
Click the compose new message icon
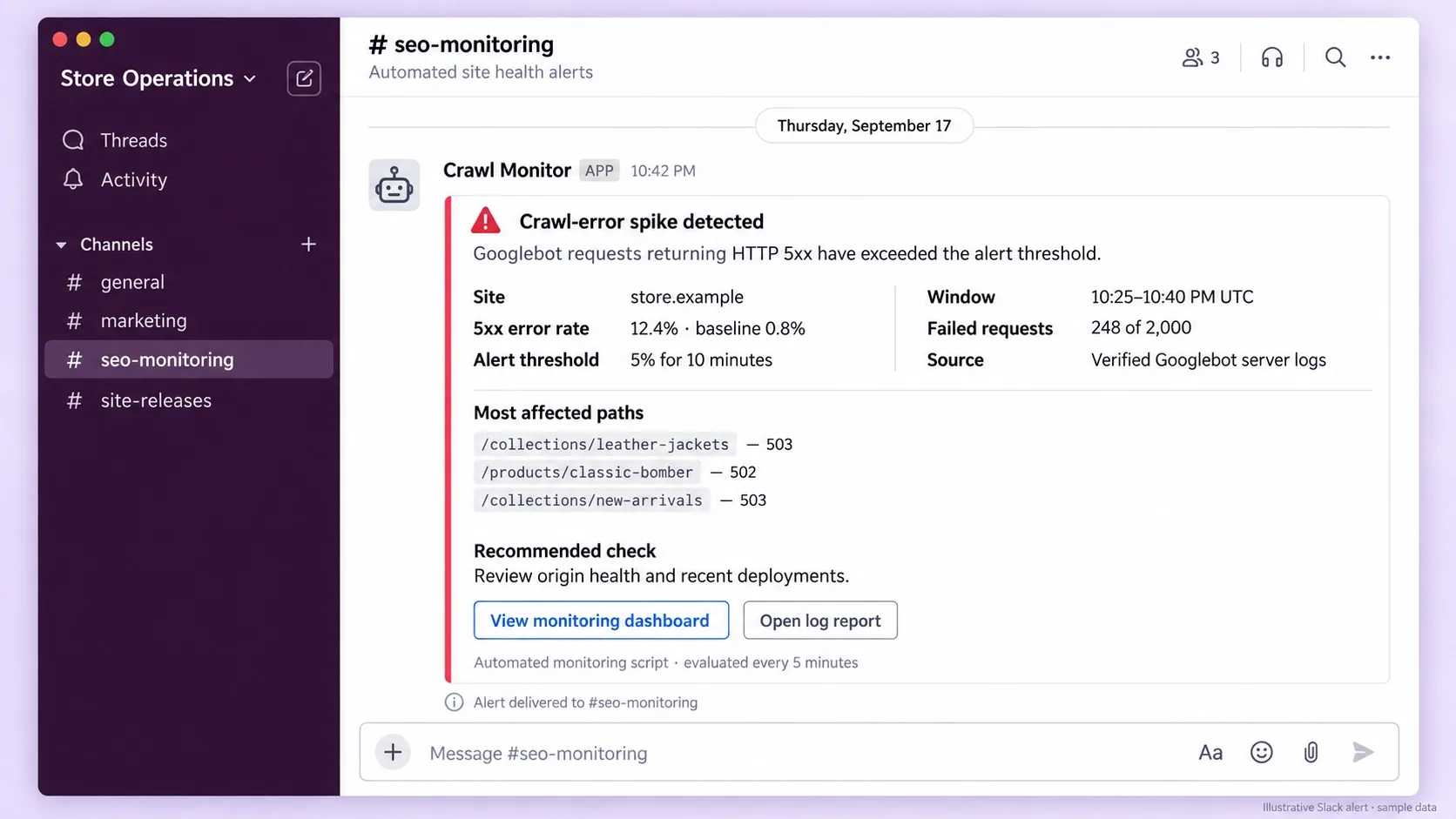point(304,78)
